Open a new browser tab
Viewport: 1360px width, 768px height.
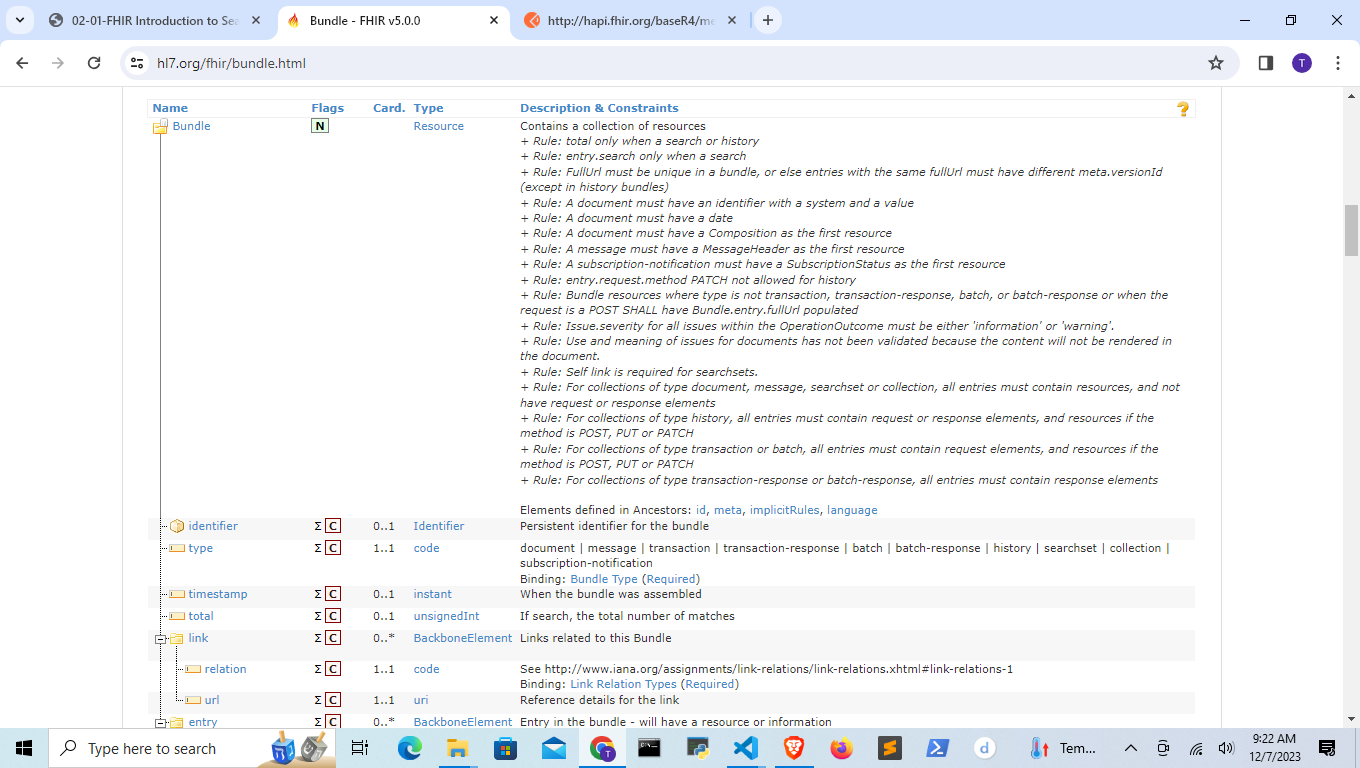[767, 20]
